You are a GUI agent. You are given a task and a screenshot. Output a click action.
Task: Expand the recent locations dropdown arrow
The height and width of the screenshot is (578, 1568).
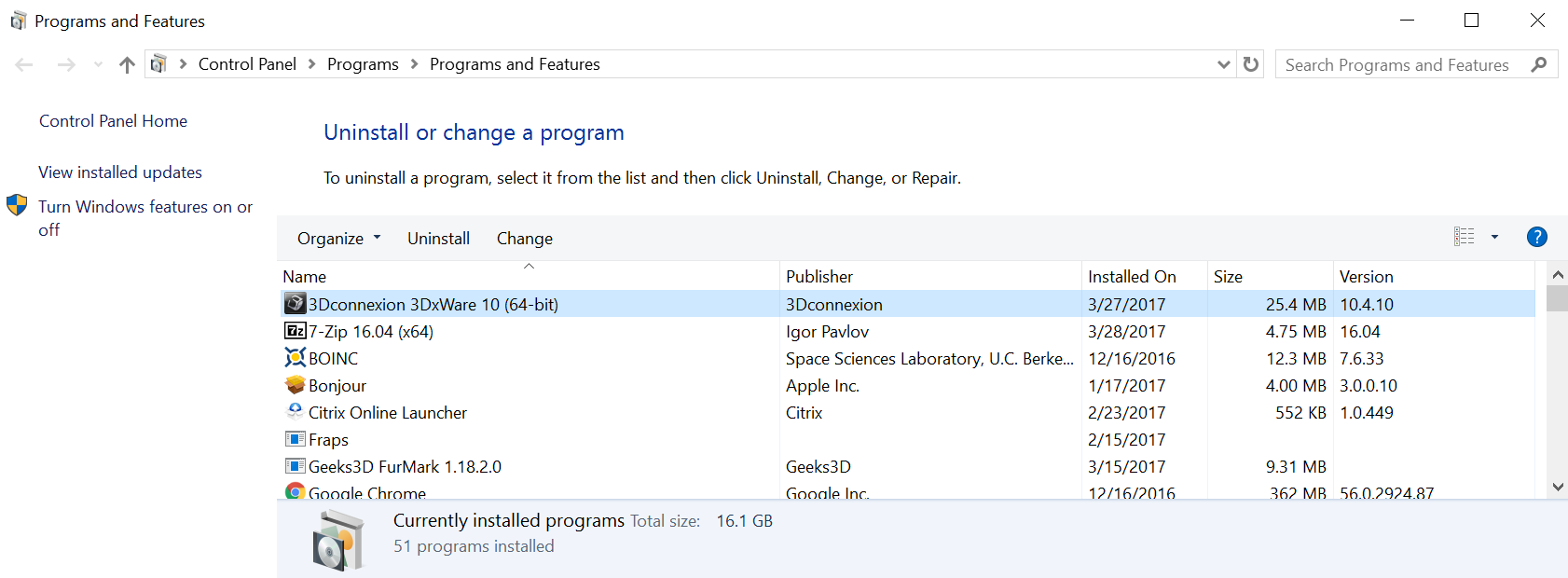98,64
